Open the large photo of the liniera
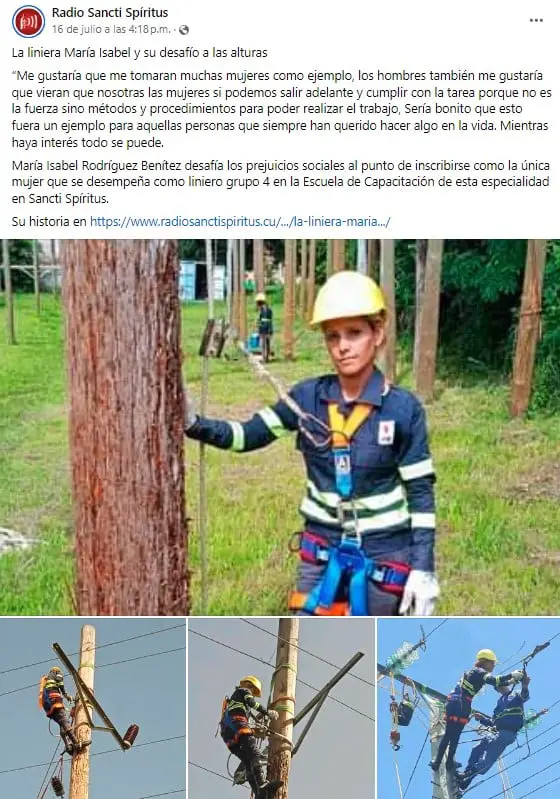Viewport: 560px width, 799px height. (x=280, y=427)
